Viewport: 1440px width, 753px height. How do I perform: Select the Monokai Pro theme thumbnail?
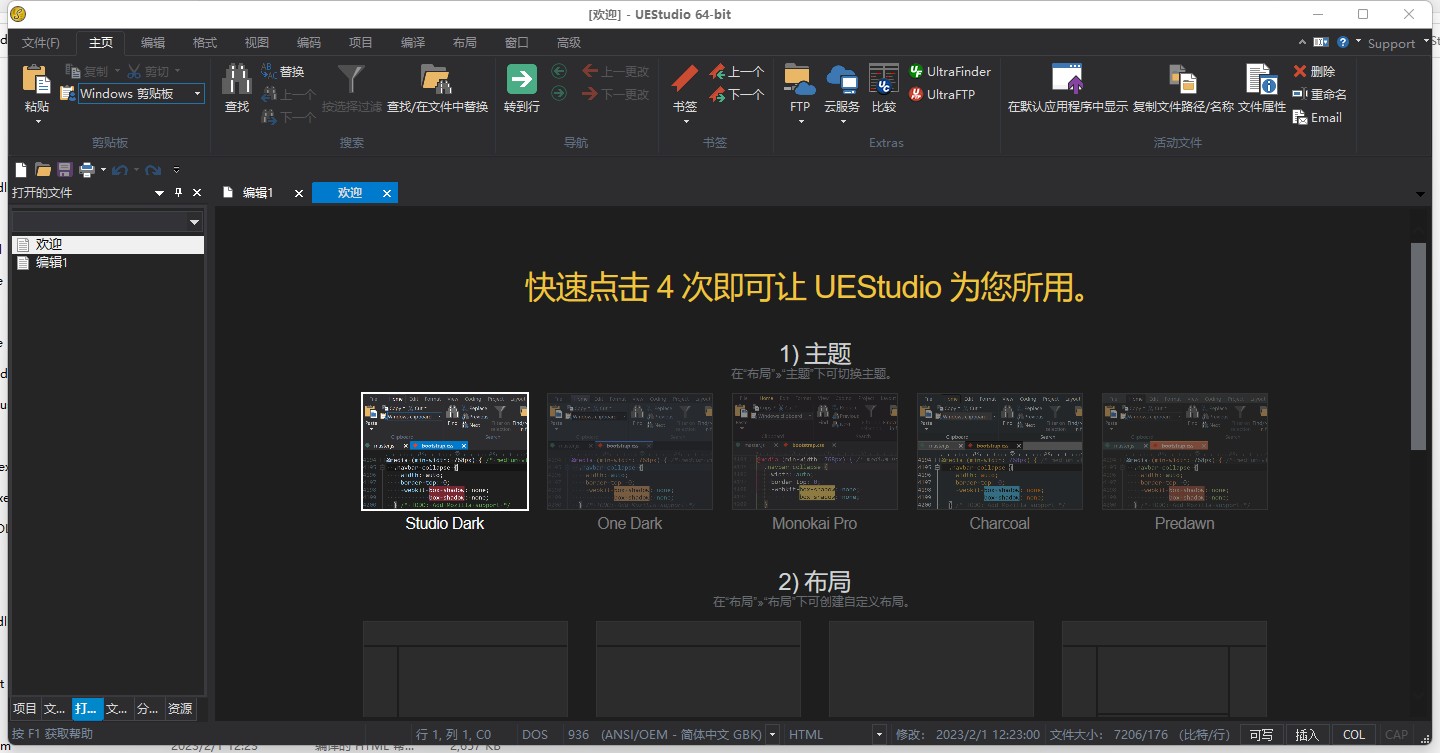[815, 451]
